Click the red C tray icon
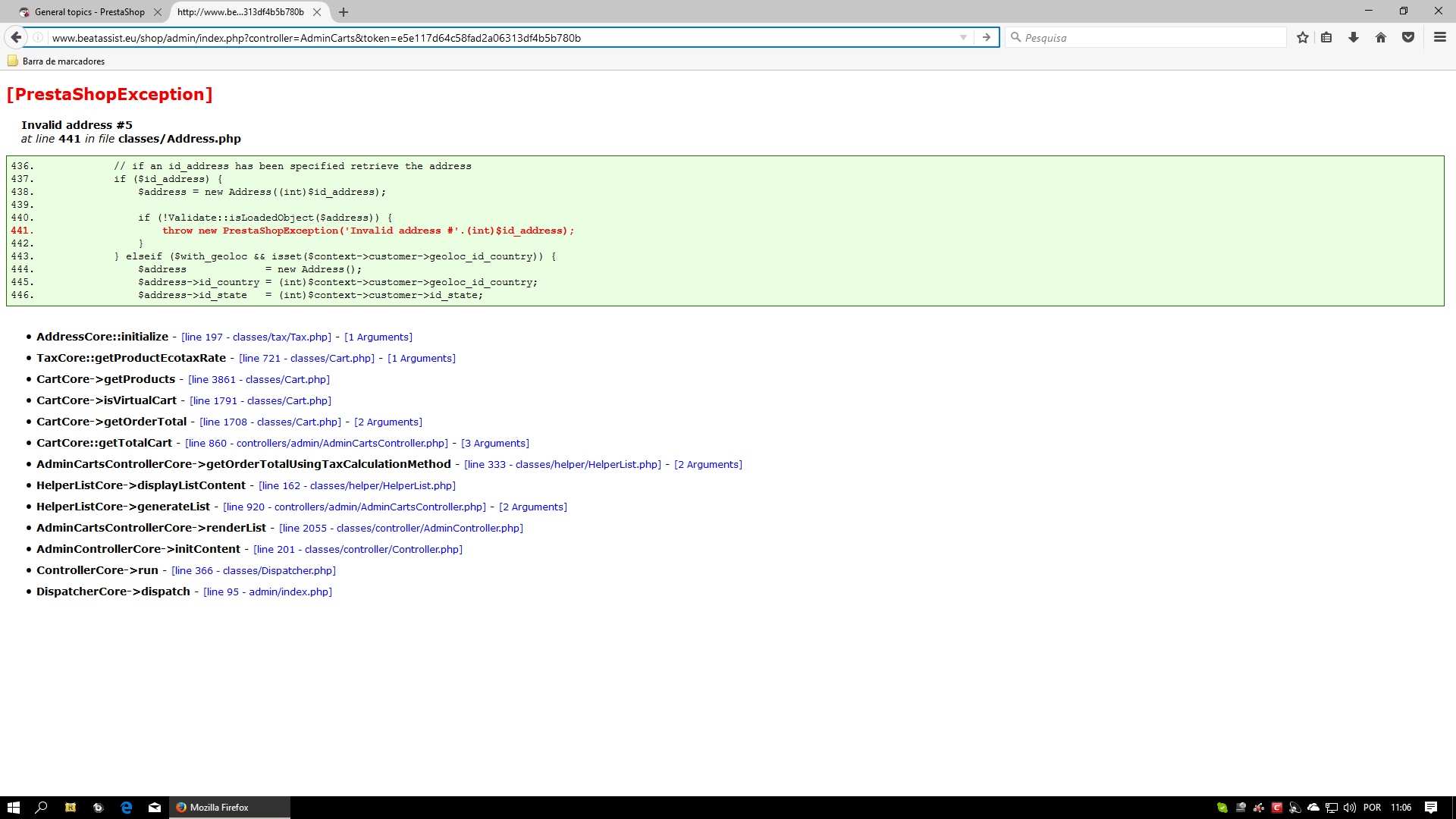Screen dimensions: 1456x819 (x=1277, y=808)
